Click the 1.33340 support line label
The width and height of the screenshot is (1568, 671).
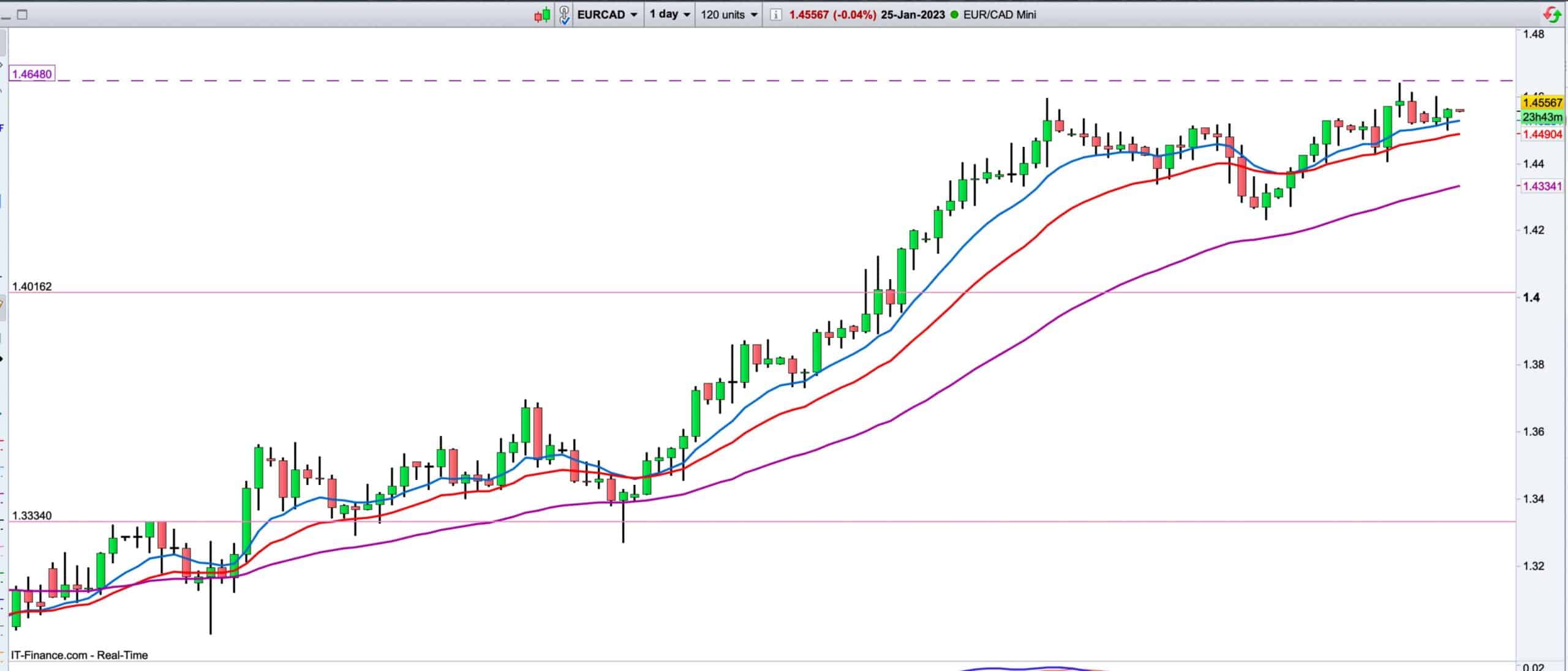(32, 516)
